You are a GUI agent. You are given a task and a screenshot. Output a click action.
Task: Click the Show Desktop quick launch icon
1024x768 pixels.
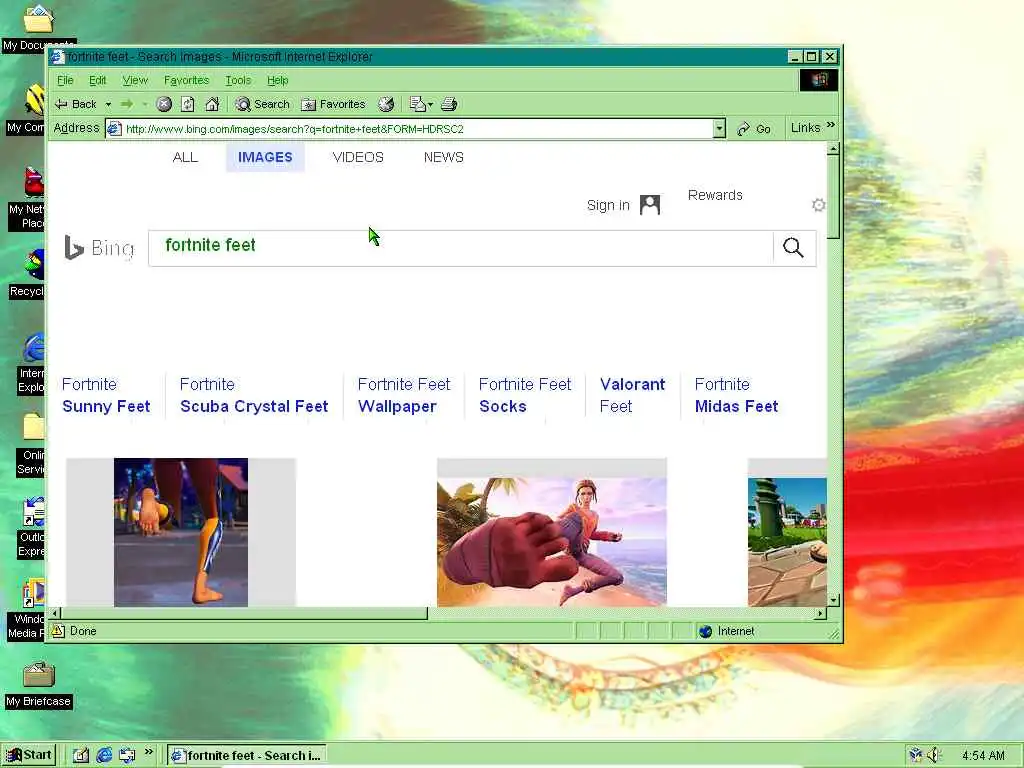click(x=81, y=756)
